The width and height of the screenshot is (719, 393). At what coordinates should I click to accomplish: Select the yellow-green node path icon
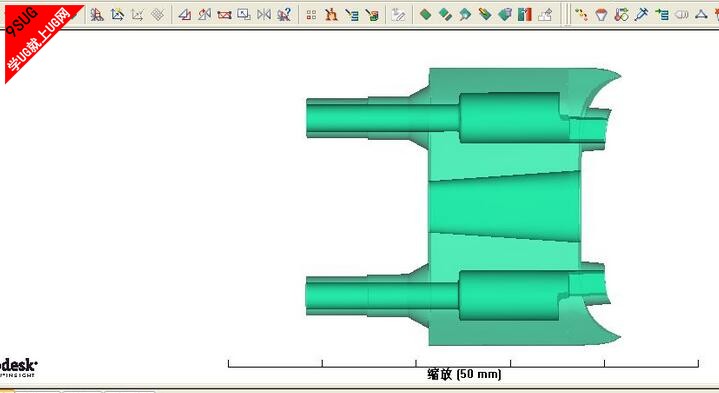coord(581,15)
